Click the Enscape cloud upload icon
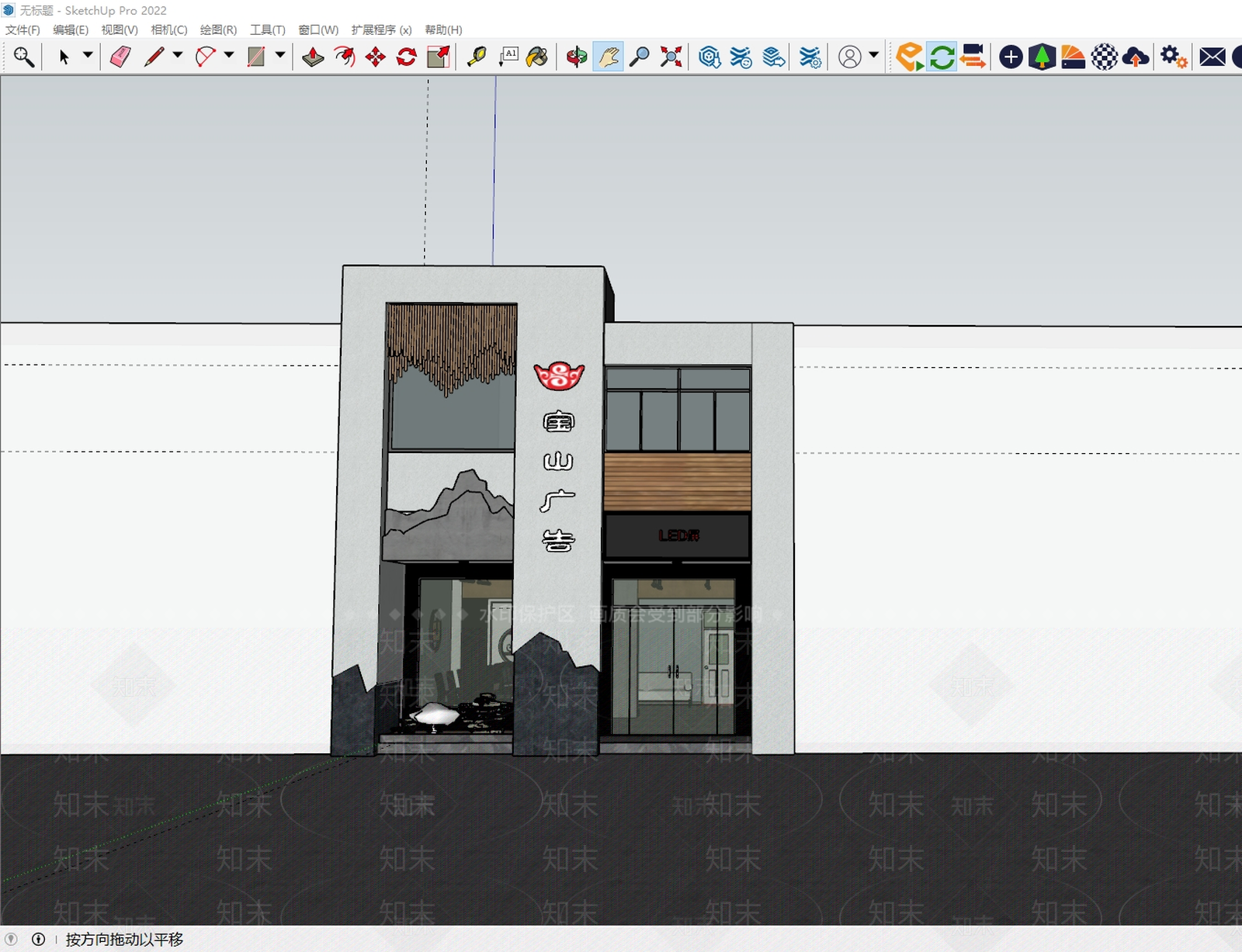The image size is (1242, 952). click(1136, 57)
